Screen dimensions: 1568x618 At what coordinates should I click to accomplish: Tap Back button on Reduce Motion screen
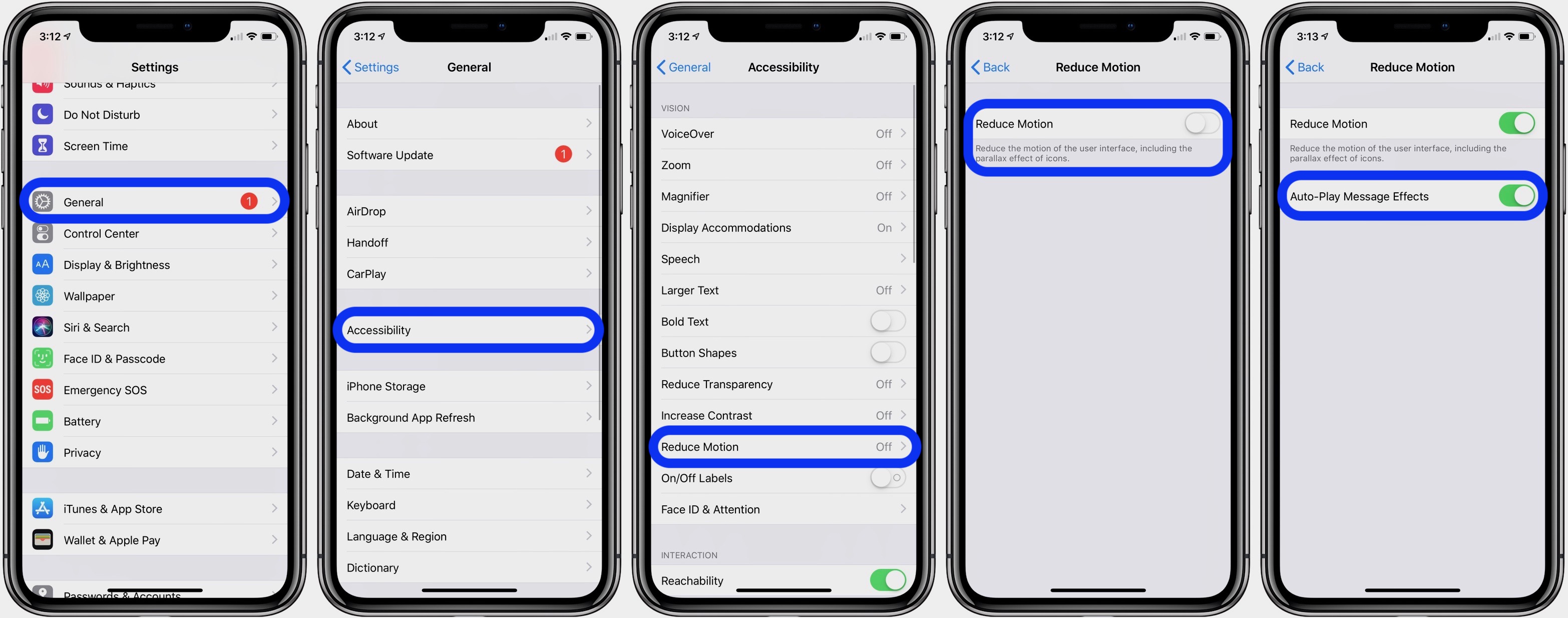click(989, 66)
